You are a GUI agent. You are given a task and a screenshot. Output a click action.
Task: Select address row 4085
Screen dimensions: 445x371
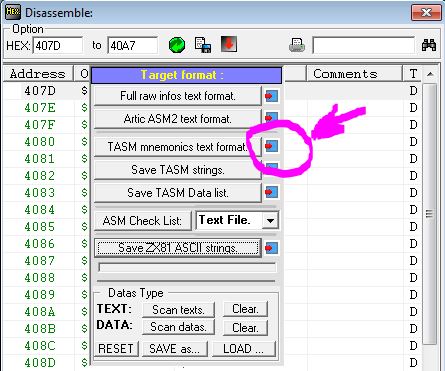pyautogui.click(x=40, y=227)
